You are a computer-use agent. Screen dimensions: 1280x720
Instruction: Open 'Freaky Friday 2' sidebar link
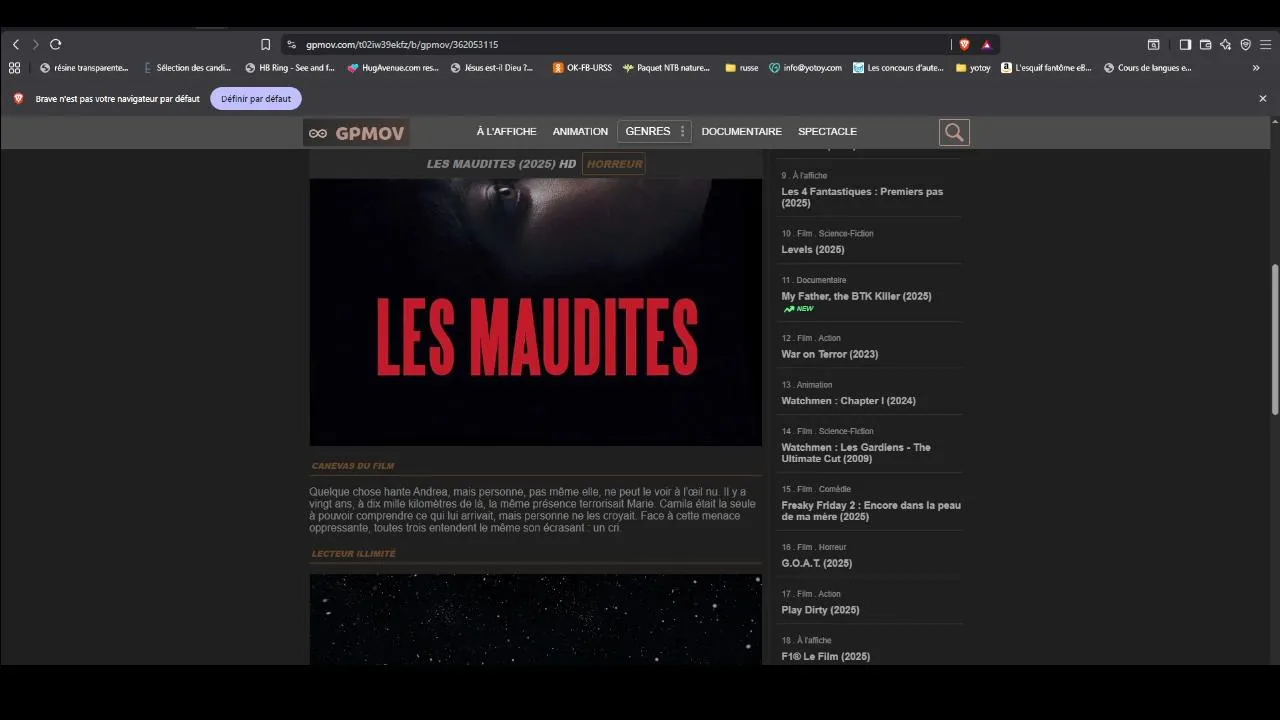tap(871, 511)
